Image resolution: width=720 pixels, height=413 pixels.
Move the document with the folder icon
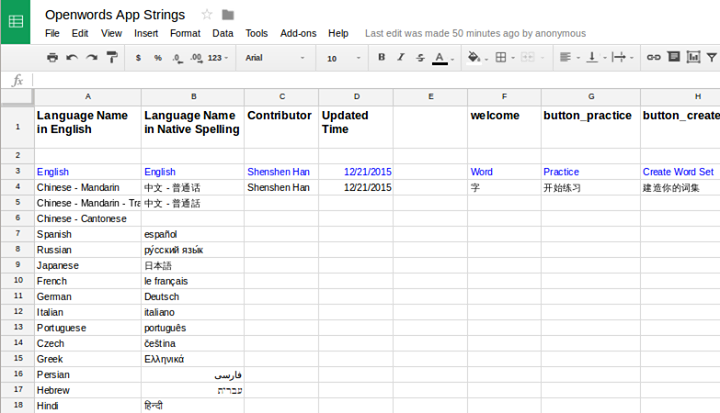click(228, 15)
